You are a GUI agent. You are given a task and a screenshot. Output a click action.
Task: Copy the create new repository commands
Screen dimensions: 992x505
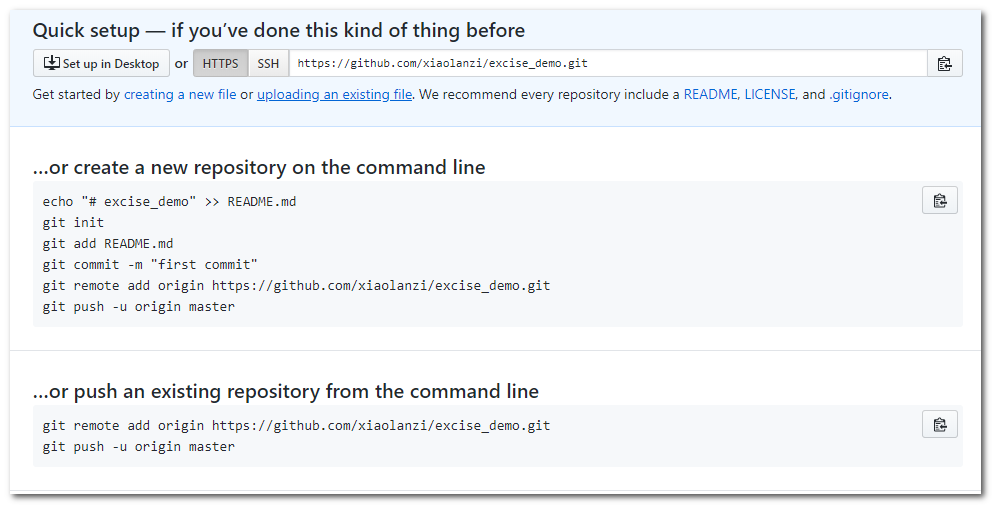tap(939, 201)
